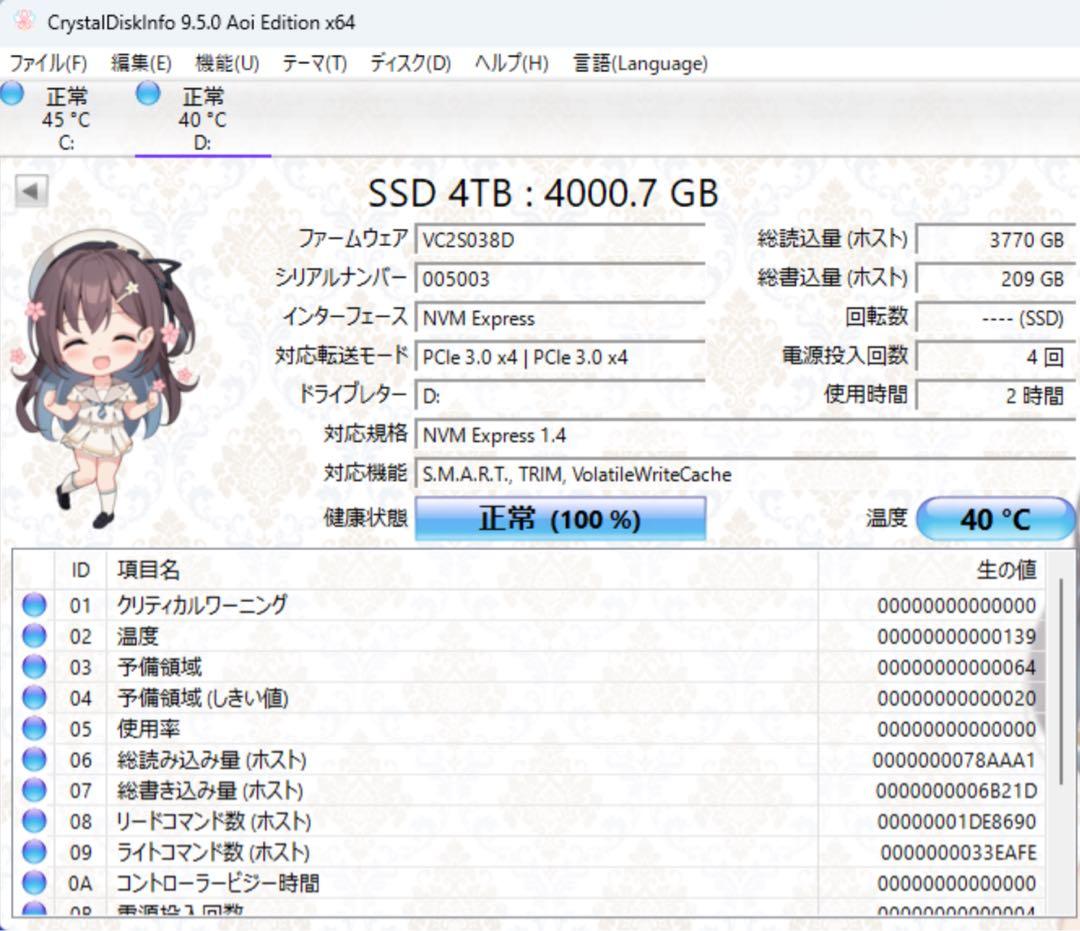Viewport: 1080px width, 931px height.
Task: Click the 正常 (100 %) health status button
Action: point(563,518)
